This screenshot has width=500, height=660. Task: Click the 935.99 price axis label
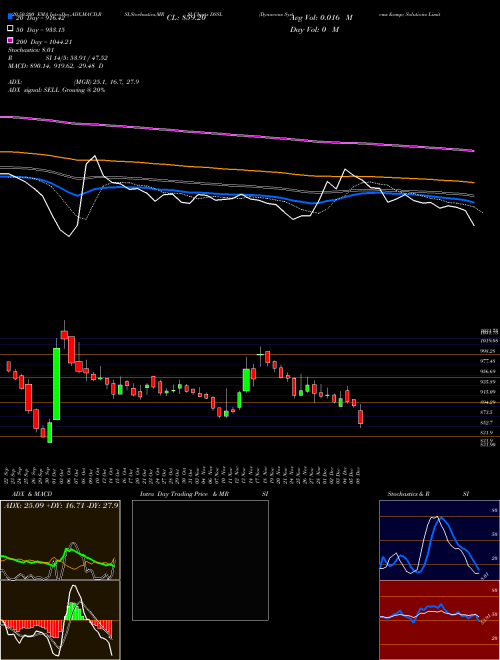tap(488, 382)
